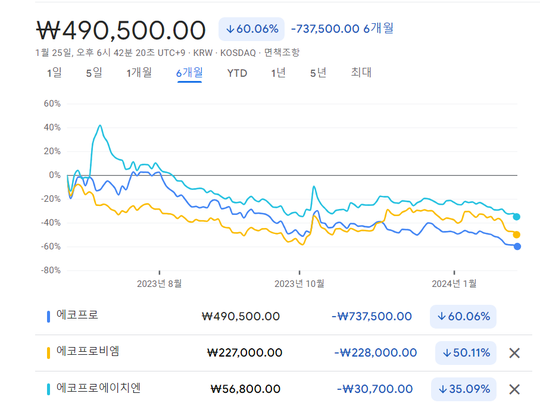Click ₩56,800.00 price in 에코프로에이치엔 row
Image resolution: width=540 pixels, height=406 pixels.
coord(246,389)
